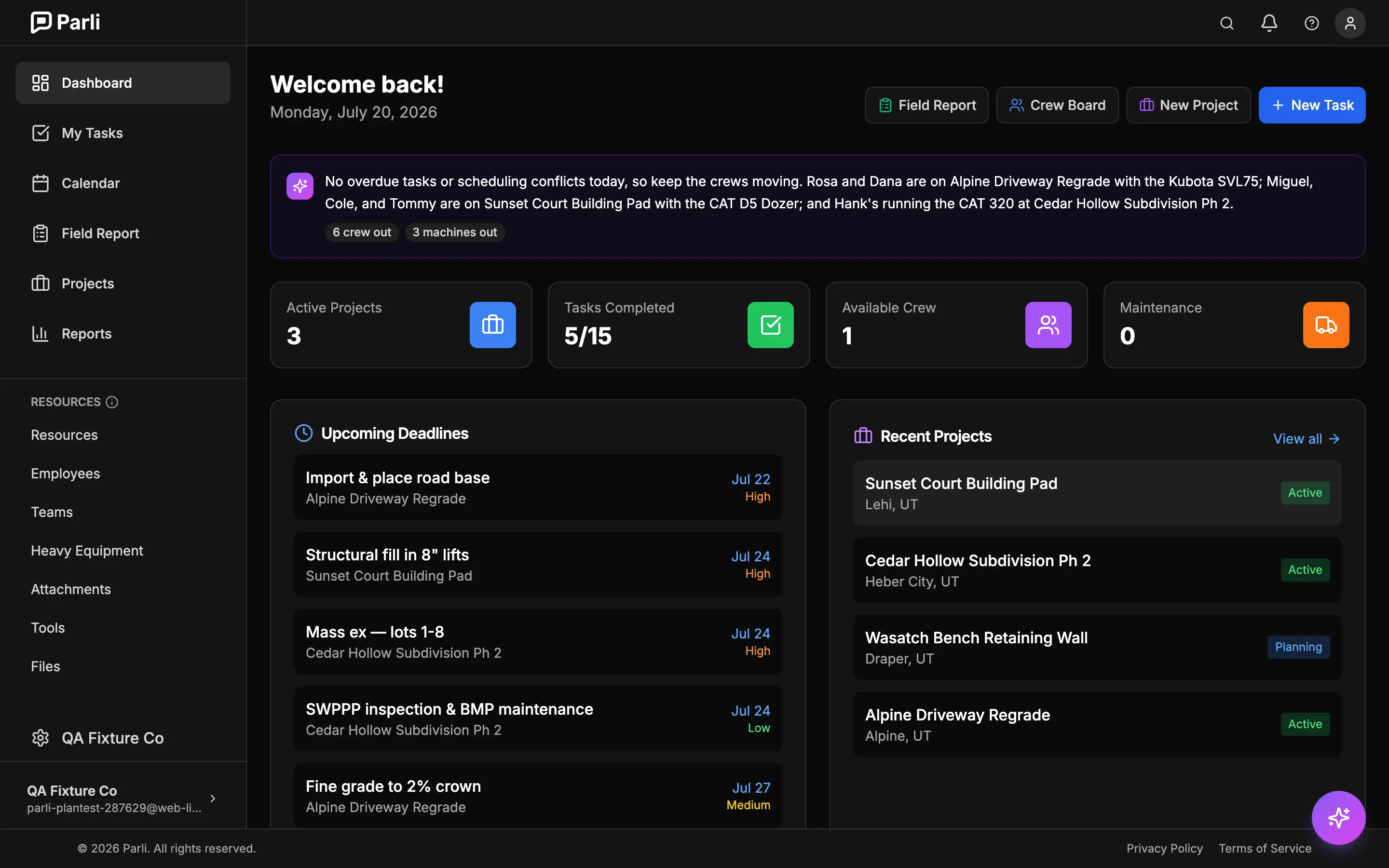Click the 6 crew out chip

362,232
